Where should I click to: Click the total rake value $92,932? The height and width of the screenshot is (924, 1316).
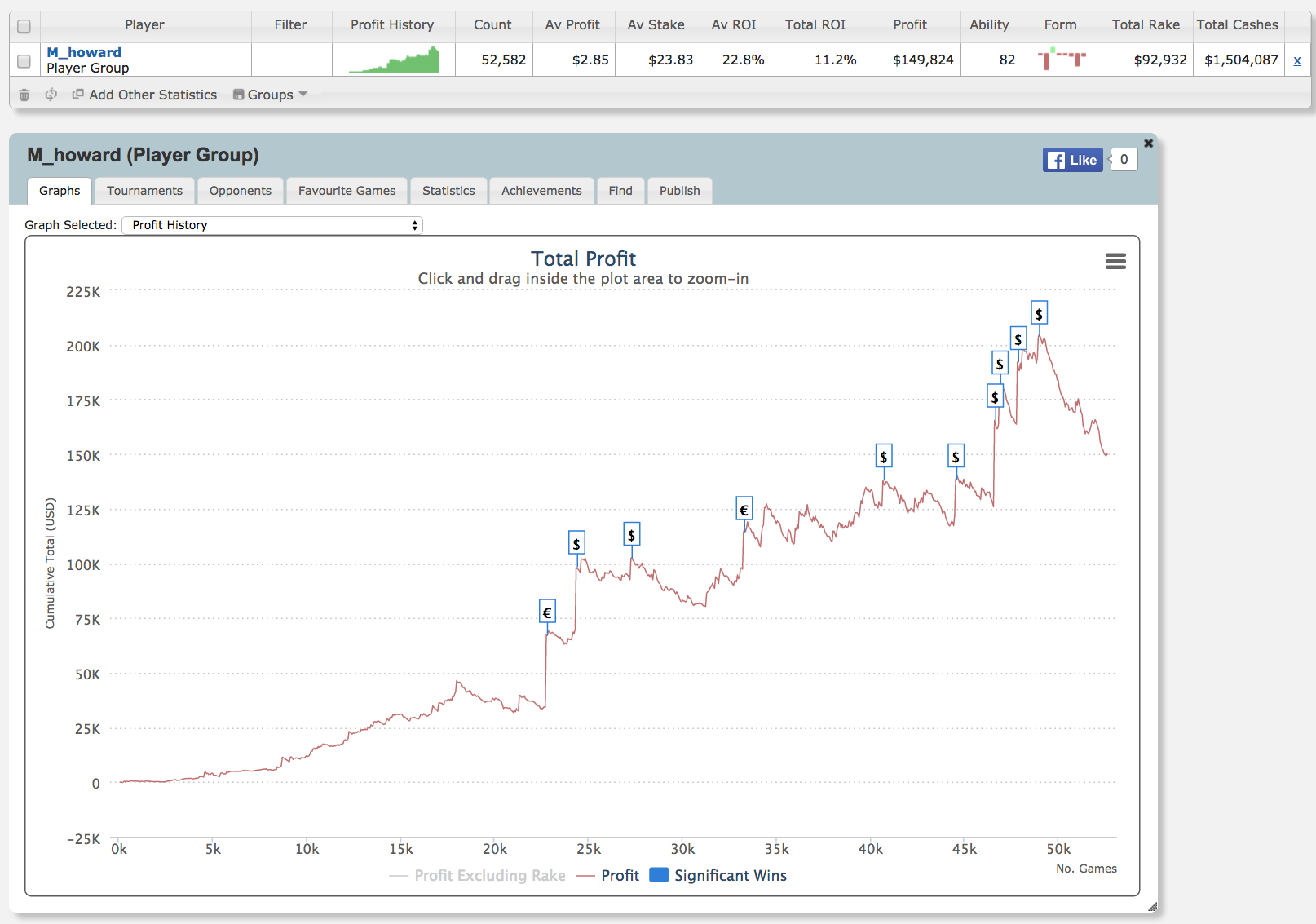[1160, 60]
